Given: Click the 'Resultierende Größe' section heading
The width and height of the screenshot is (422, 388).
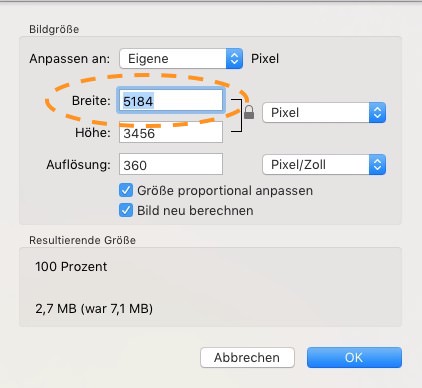Looking at the screenshot, I should [82, 240].
